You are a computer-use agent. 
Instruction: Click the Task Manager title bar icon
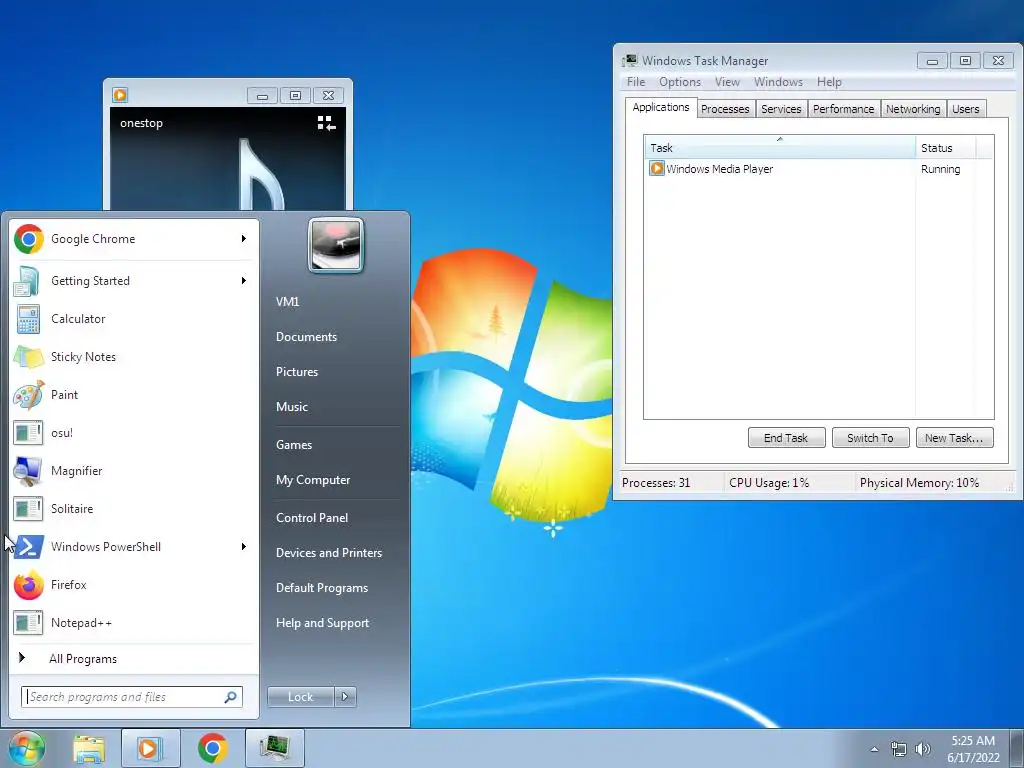pyautogui.click(x=630, y=61)
